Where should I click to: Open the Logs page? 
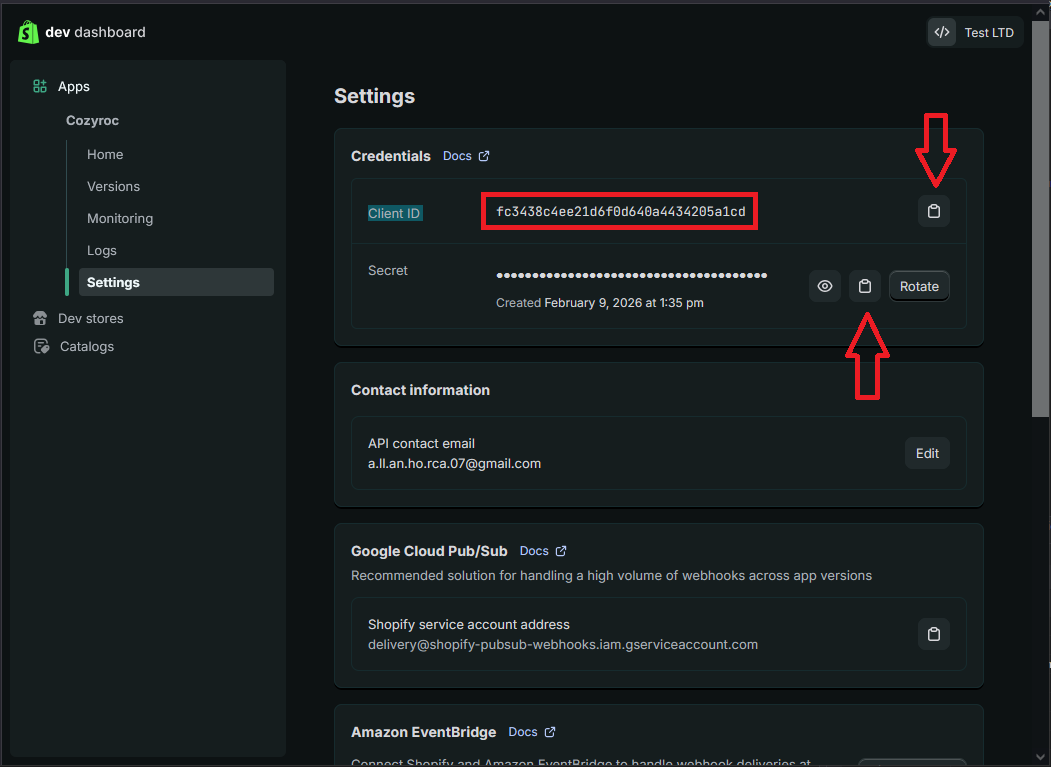pos(102,250)
